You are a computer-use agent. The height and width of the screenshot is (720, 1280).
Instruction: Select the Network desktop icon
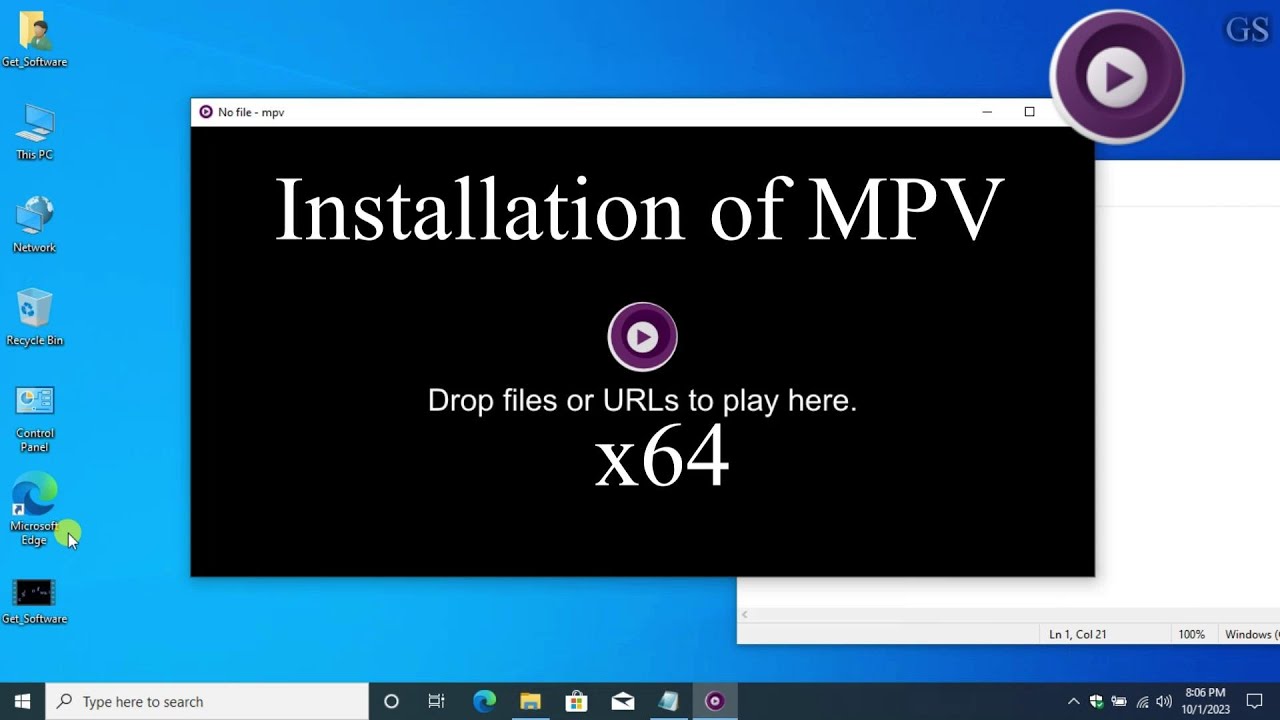(x=34, y=224)
